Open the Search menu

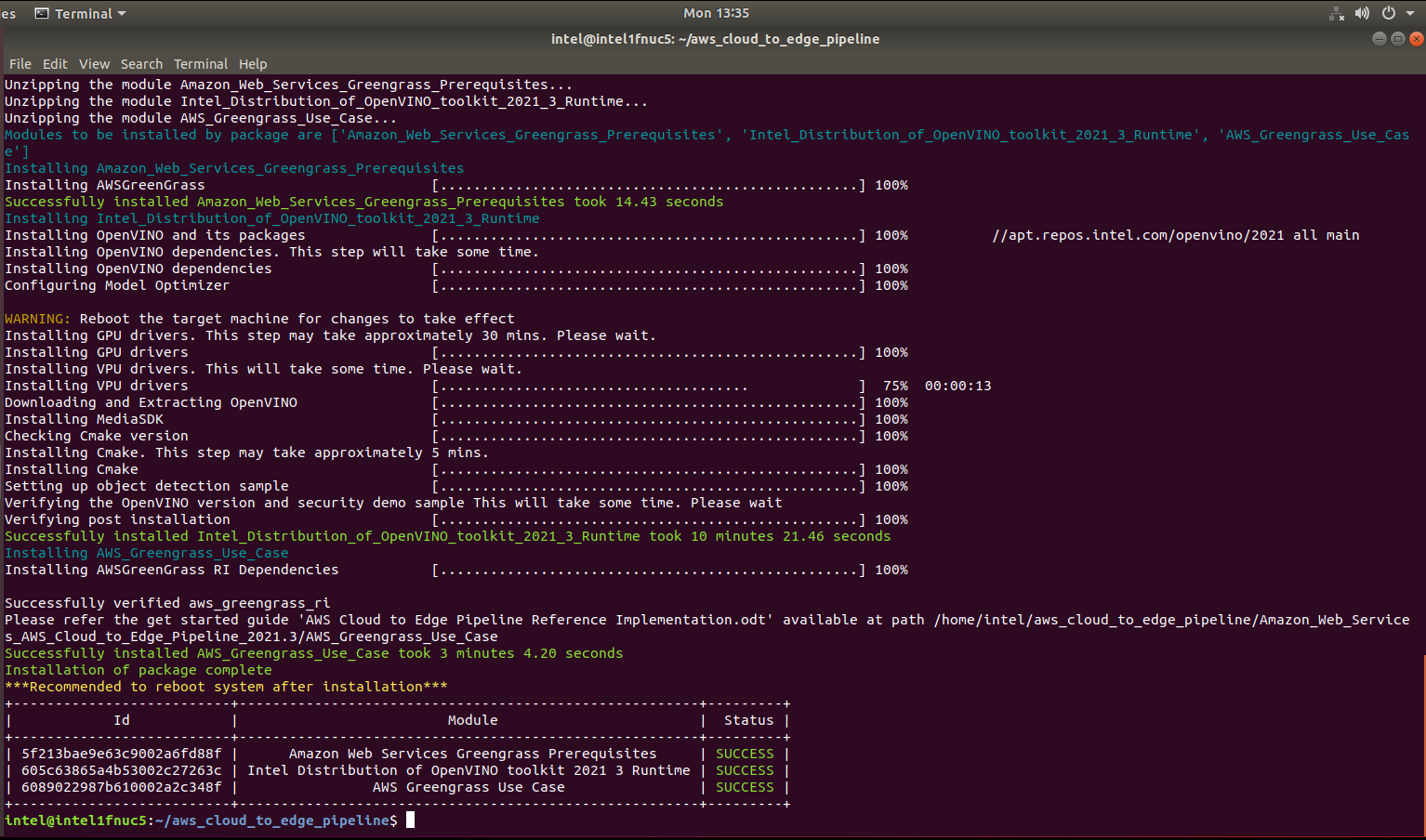(141, 64)
